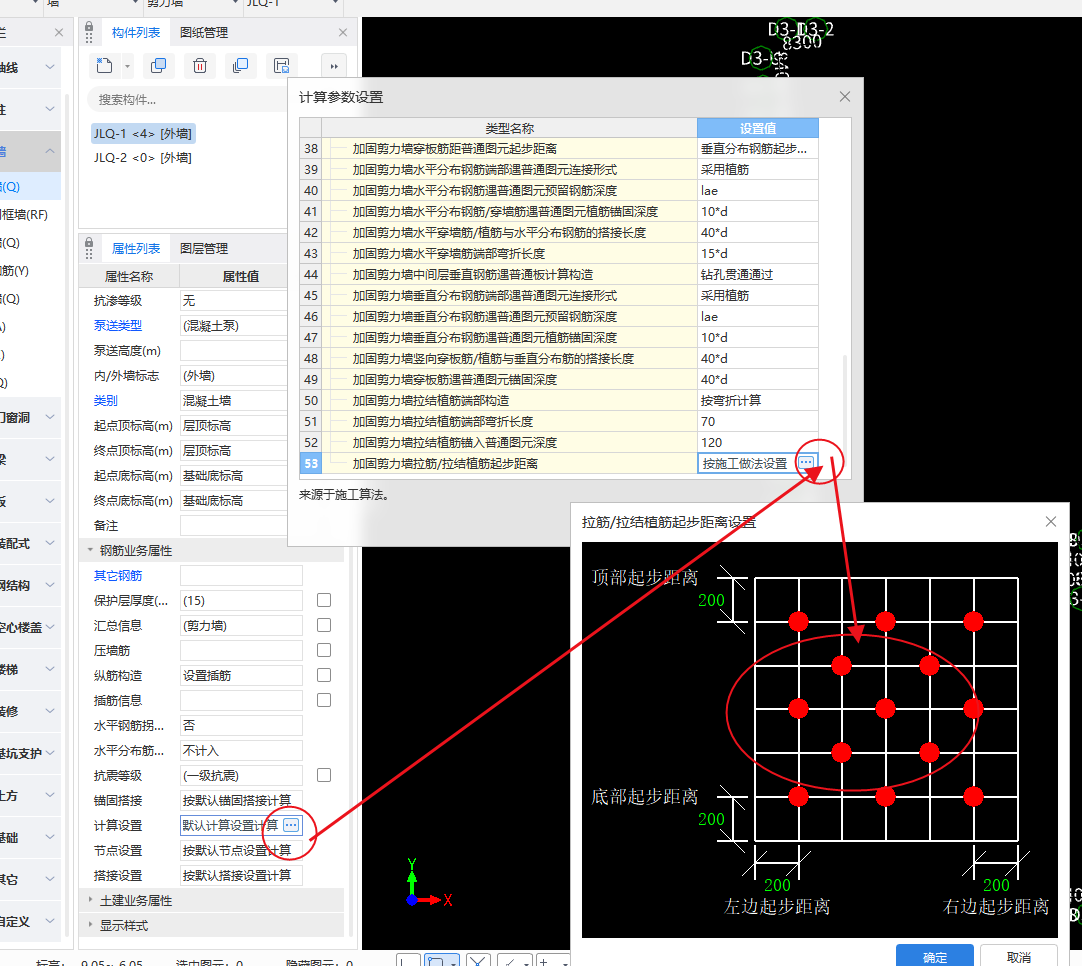Click the copy component icon
1082x966 pixels.
click(158, 66)
